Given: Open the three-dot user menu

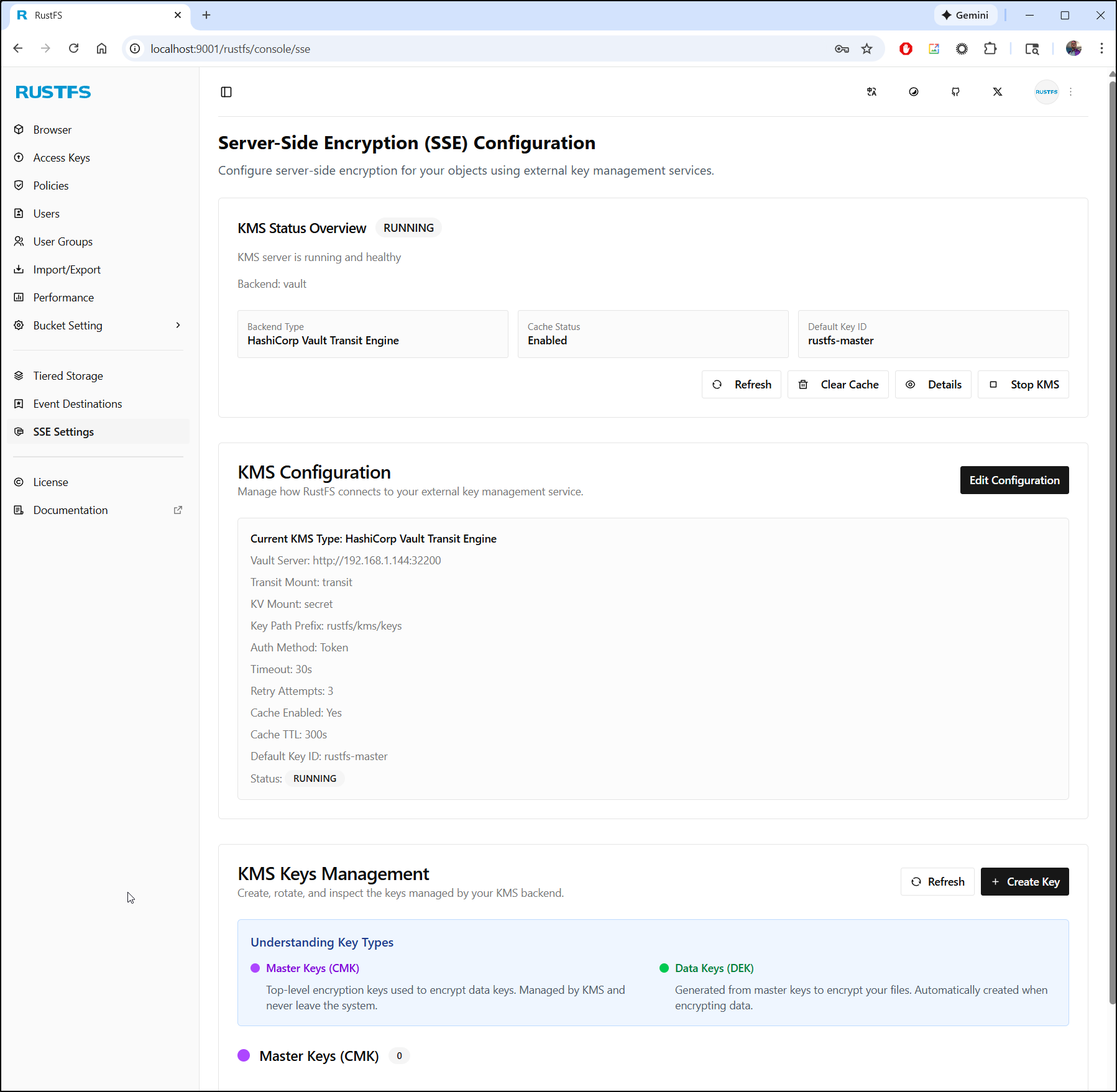Looking at the screenshot, I should pos(1070,92).
